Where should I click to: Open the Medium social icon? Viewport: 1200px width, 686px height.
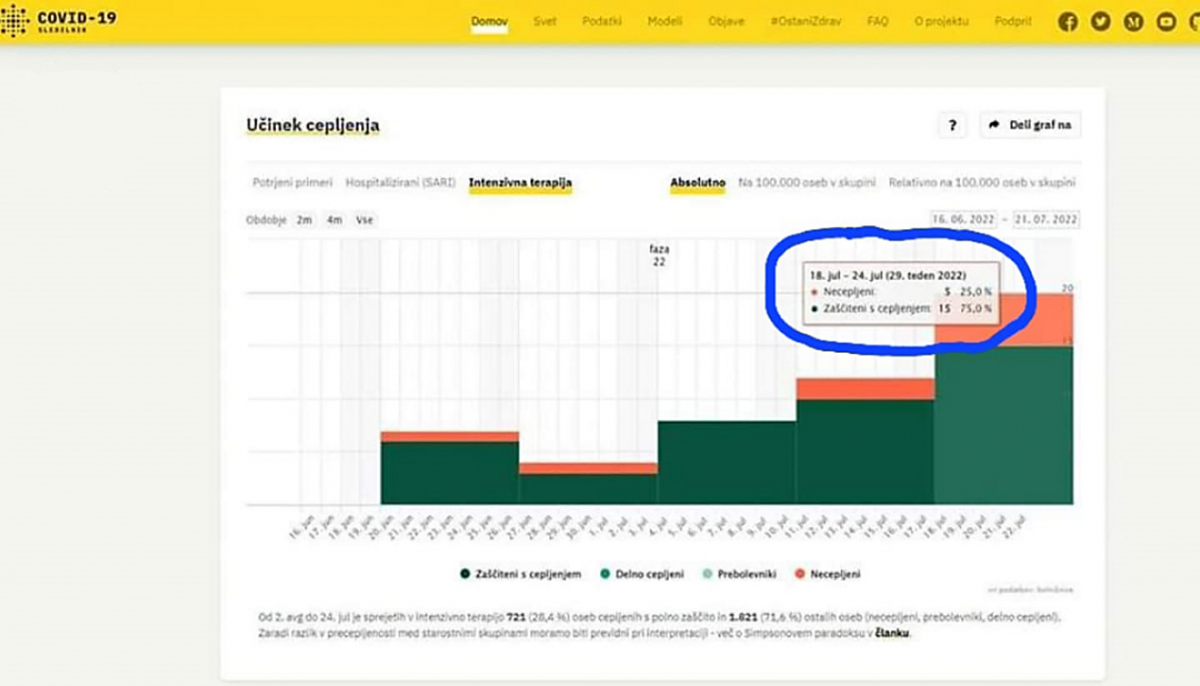point(1133,21)
